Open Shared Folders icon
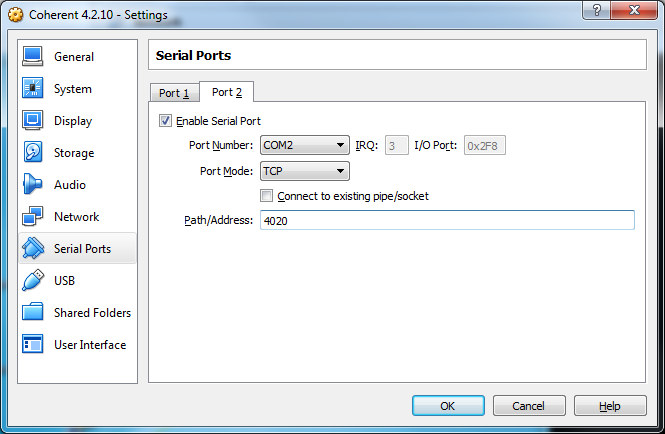Image resolution: width=665 pixels, height=434 pixels. click(x=33, y=313)
